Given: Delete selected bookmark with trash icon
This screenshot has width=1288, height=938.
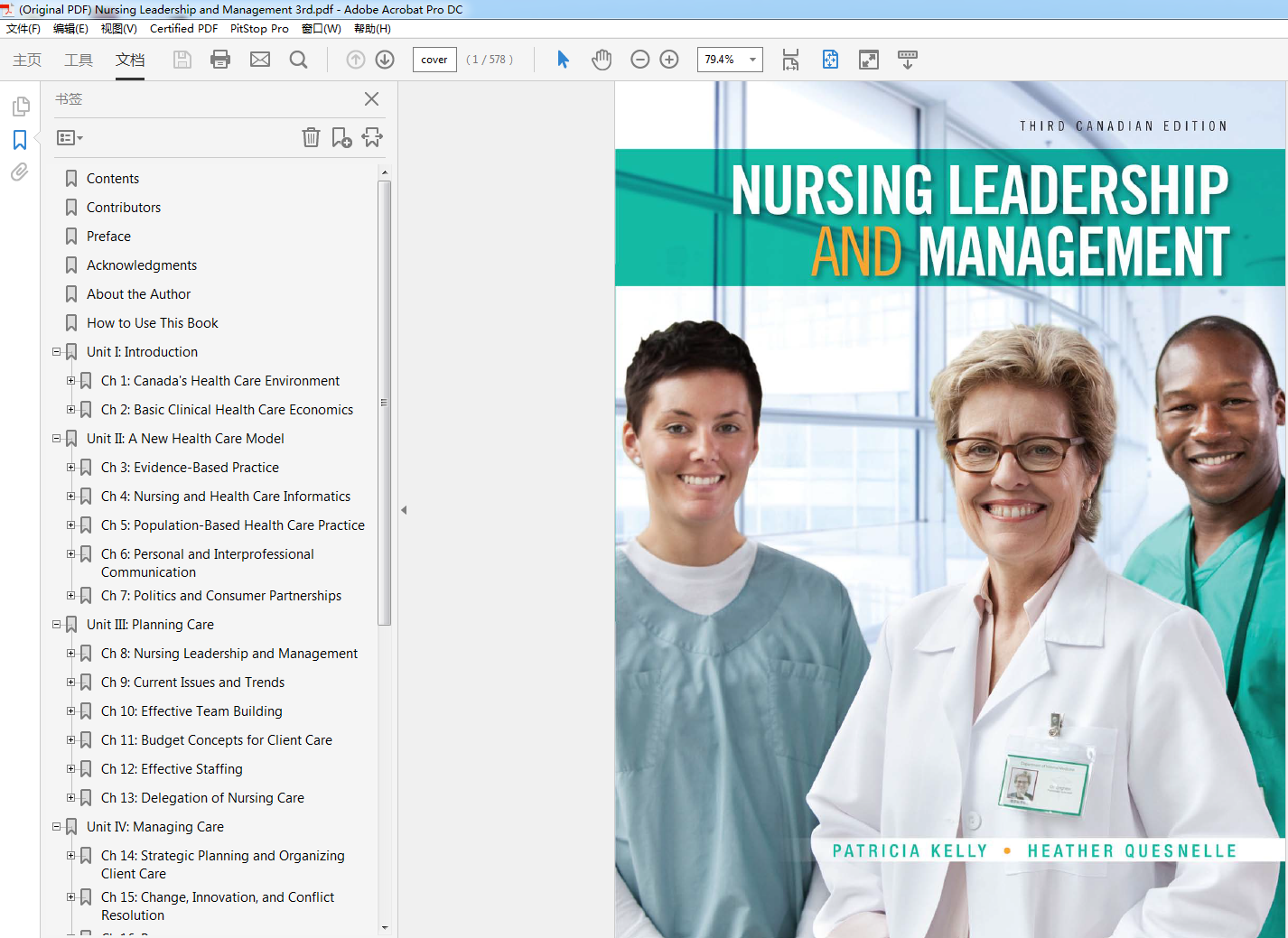Looking at the screenshot, I should (x=311, y=137).
